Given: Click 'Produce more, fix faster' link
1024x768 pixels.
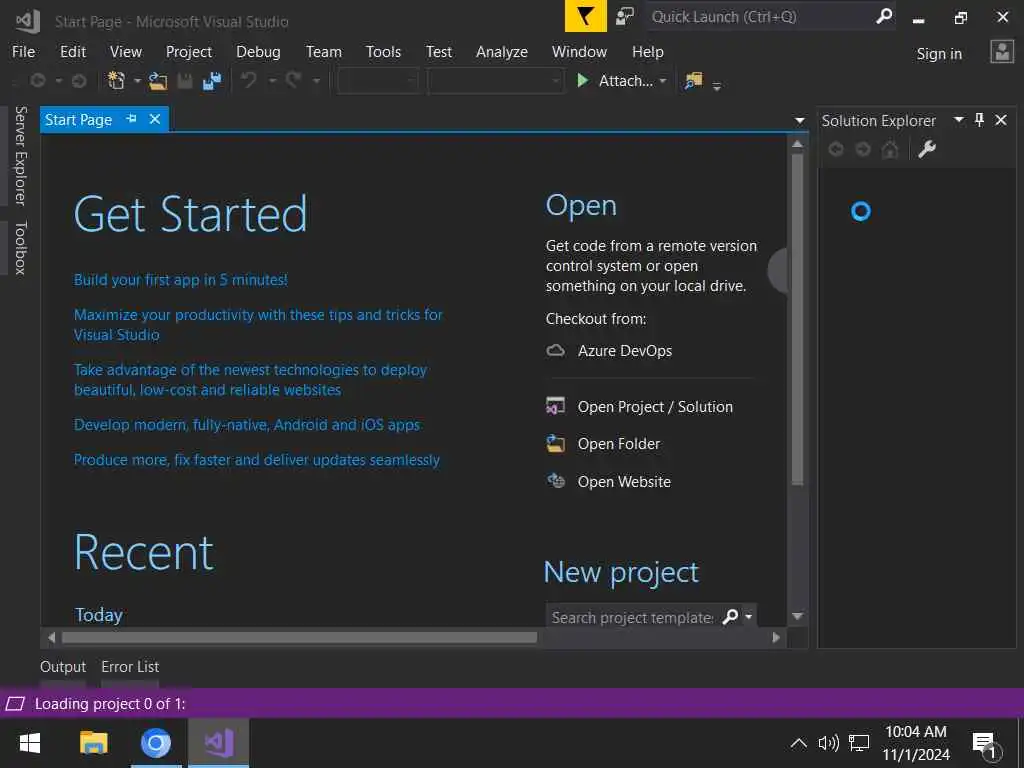Looking at the screenshot, I should click(257, 460).
